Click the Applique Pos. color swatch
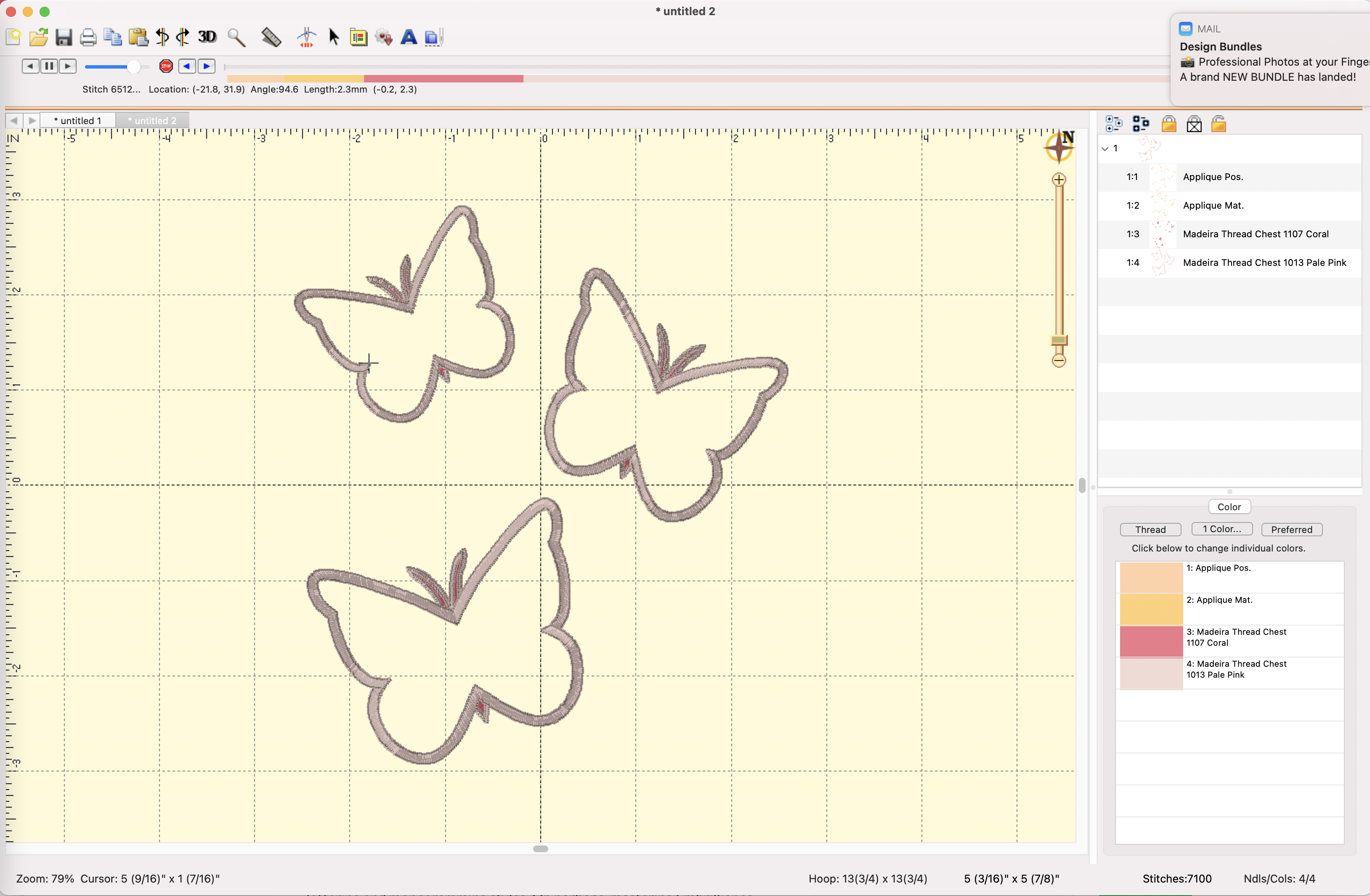This screenshot has width=1370, height=896. coord(1151,577)
